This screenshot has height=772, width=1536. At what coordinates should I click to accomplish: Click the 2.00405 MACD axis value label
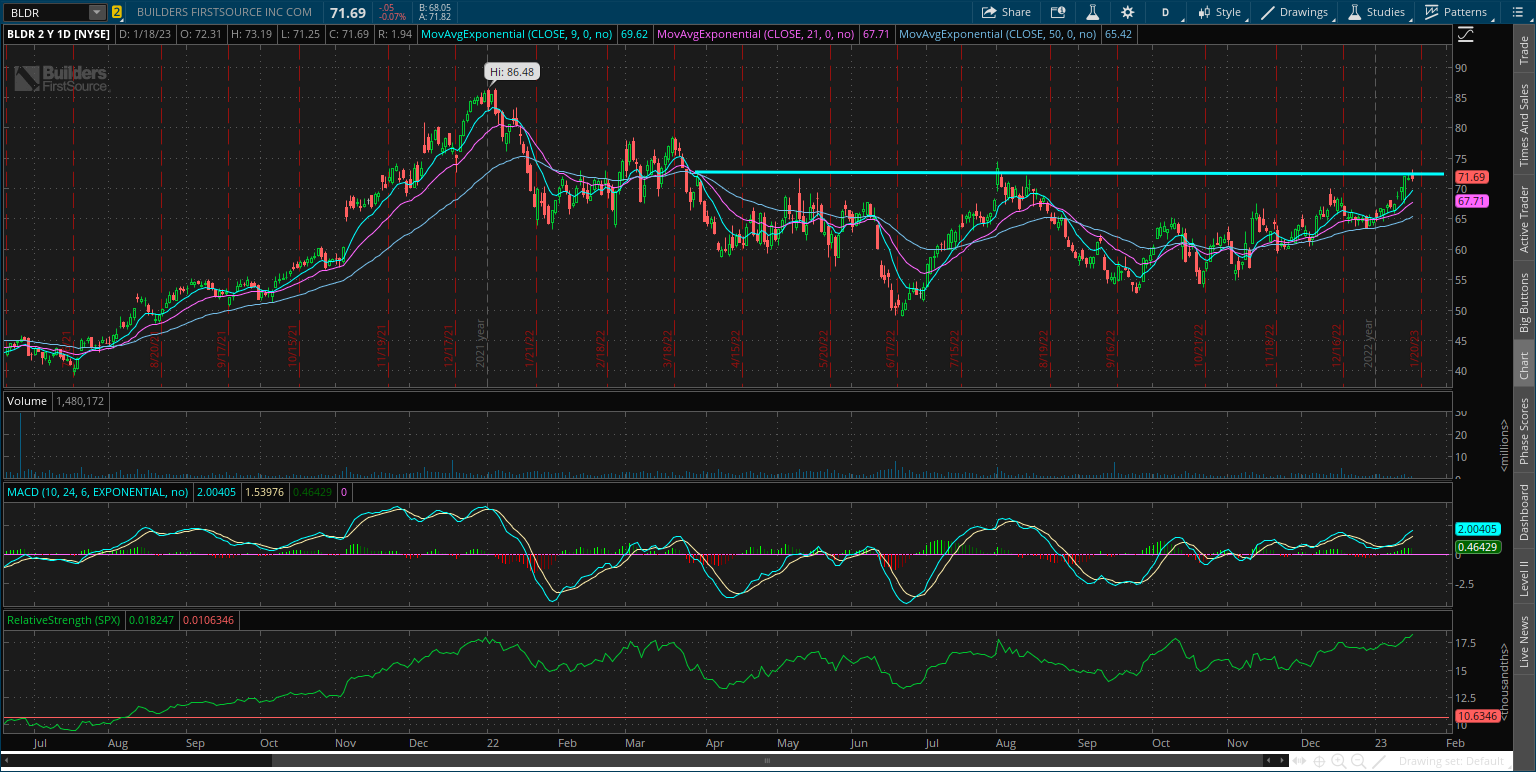coord(1476,529)
